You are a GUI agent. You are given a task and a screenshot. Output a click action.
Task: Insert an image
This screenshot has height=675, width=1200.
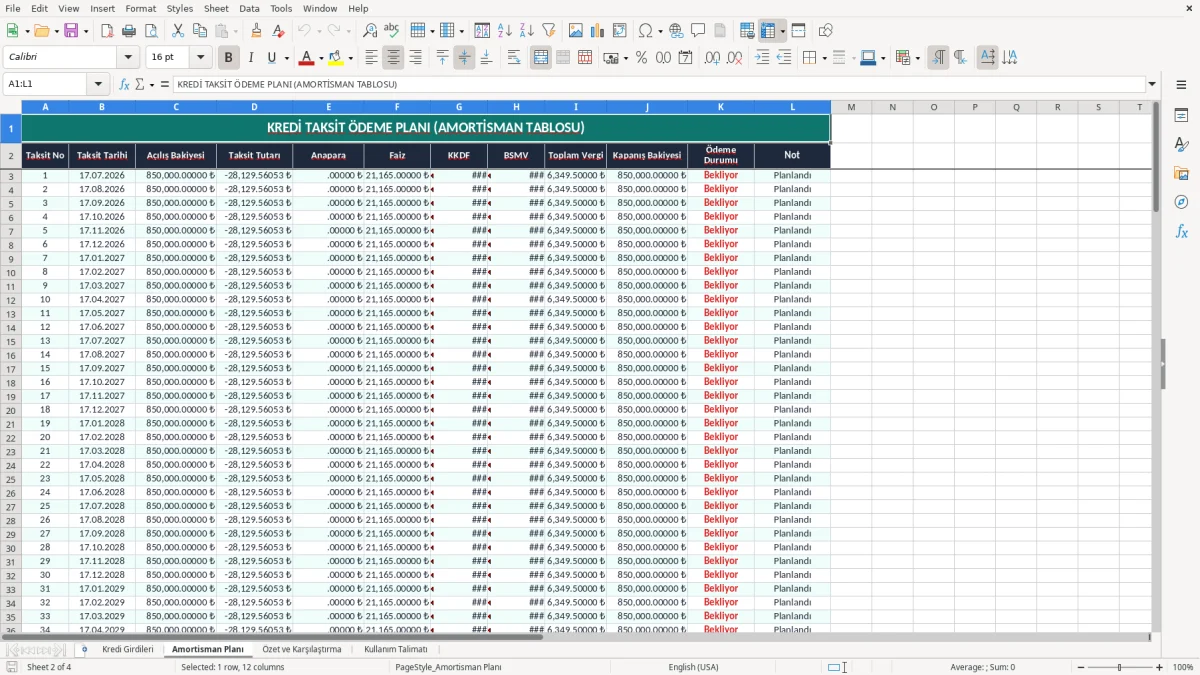(576, 31)
